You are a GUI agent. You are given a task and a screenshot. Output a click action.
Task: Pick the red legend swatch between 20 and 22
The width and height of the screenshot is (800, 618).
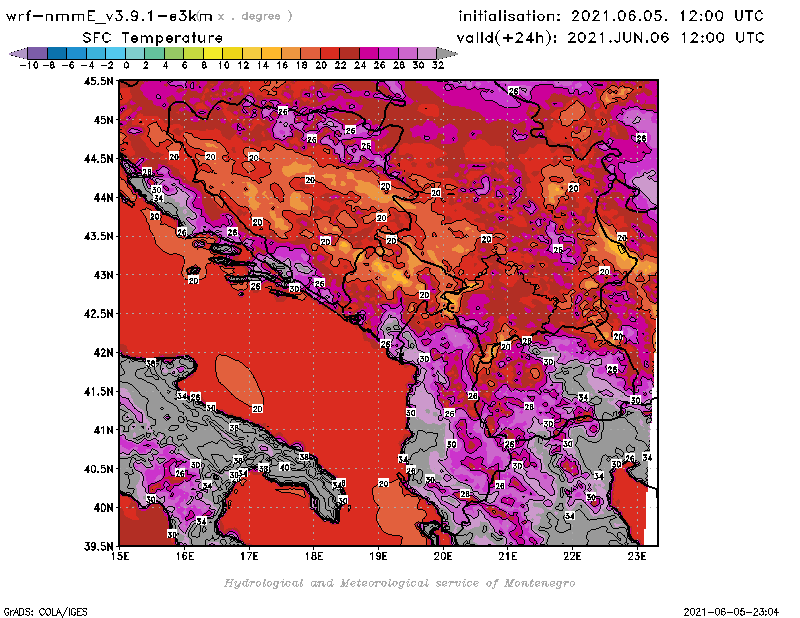click(x=329, y=54)
